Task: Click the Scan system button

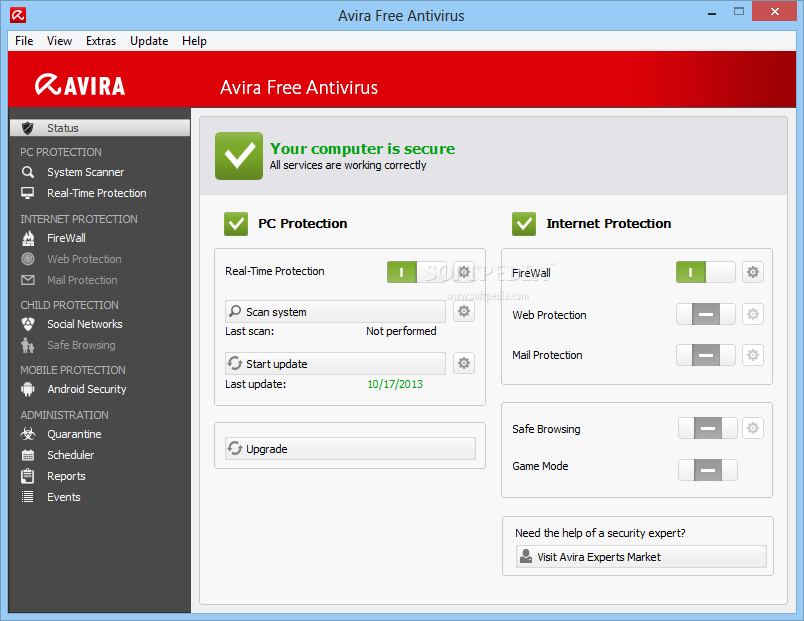Action: [335, 312]
